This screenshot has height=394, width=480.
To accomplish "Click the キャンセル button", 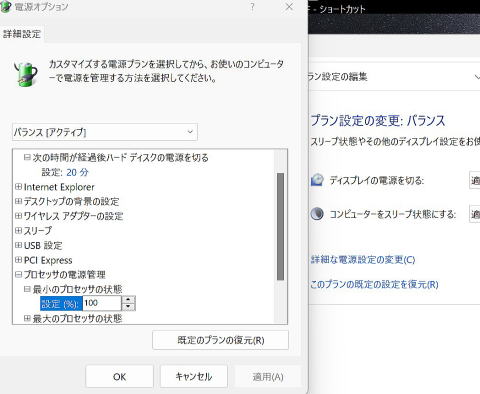I will tap(194, 377).
